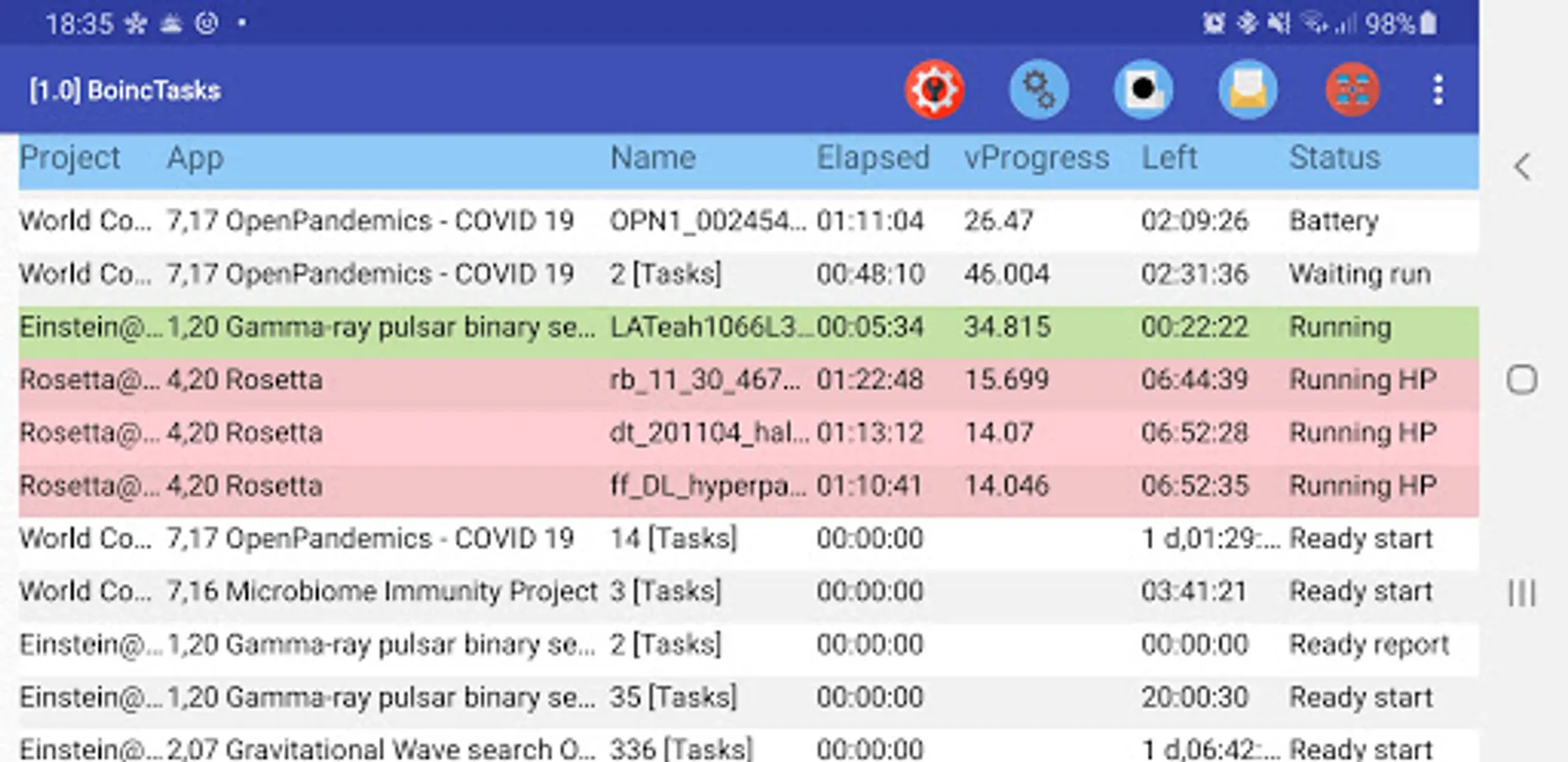Tap 2,07 Gravitational Wave search app cell

(x=380, y=748)
